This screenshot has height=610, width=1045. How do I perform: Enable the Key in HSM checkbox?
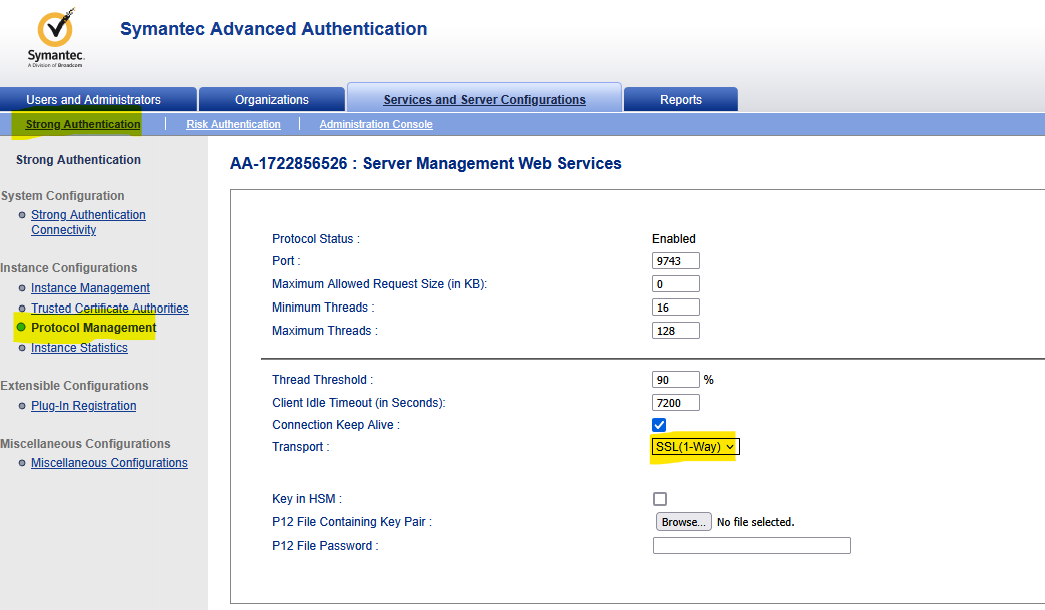point(659,499)
